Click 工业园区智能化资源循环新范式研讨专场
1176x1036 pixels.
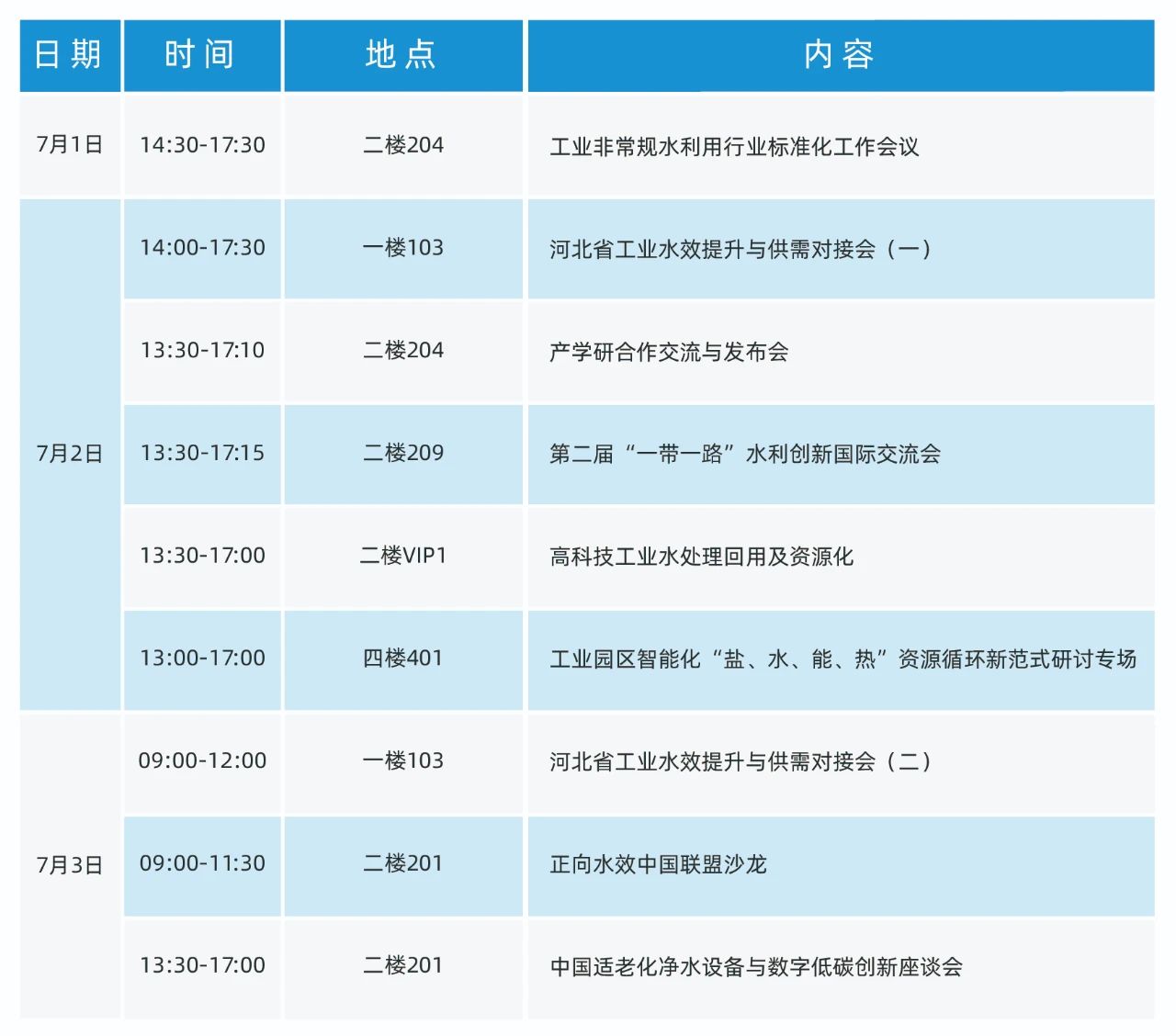pos(842,660)
